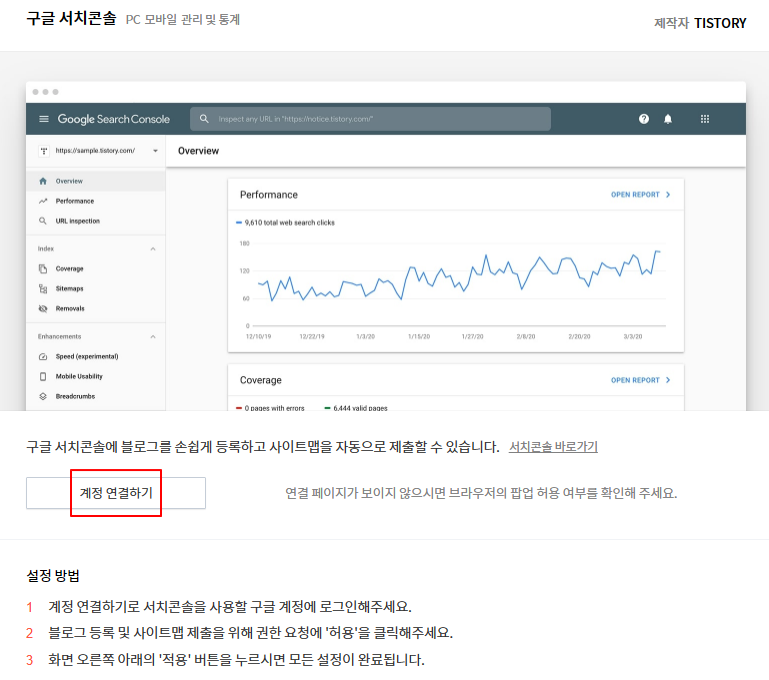Click the Speed gauge icon

click(43, 356)
